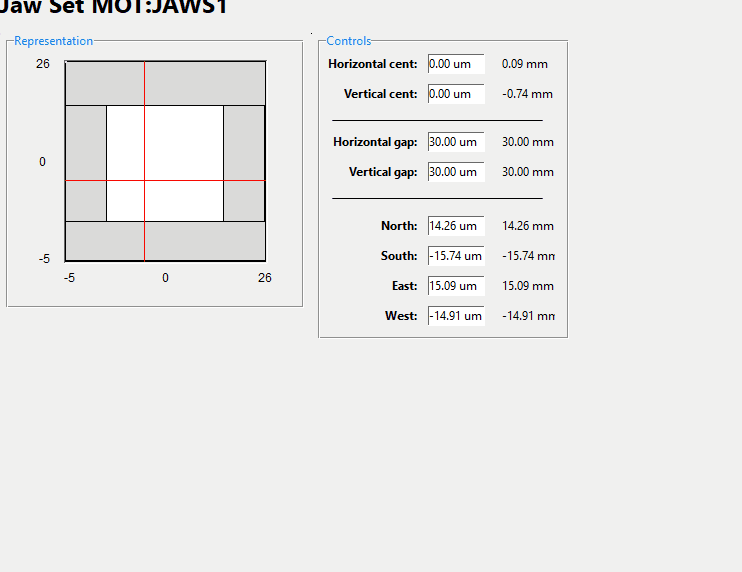Click the North label
Image resolution: width=742 pixels, height=572 pixels.
(x=399, y=226)
